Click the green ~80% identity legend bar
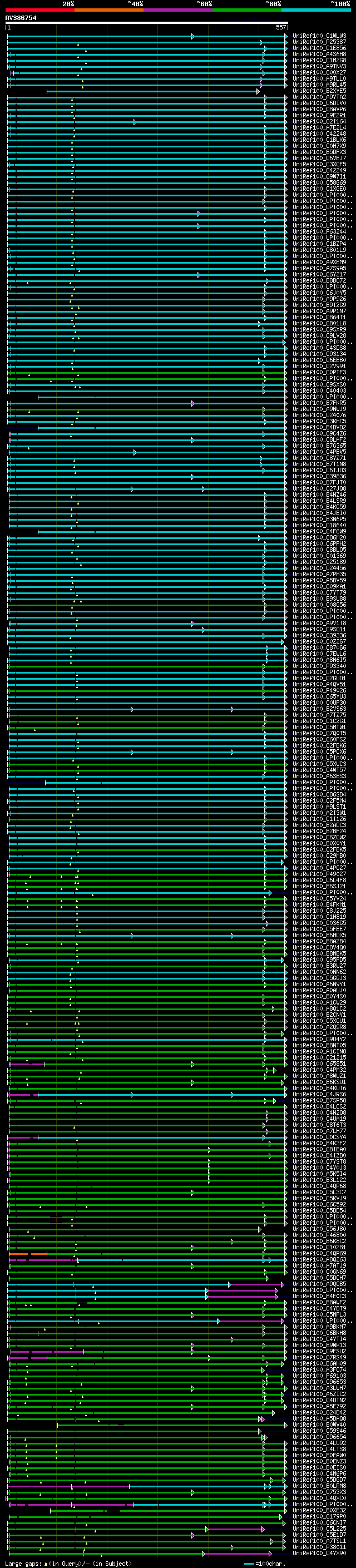Image resolution: width=356 pixels, height=1568 pixels. 247,11
